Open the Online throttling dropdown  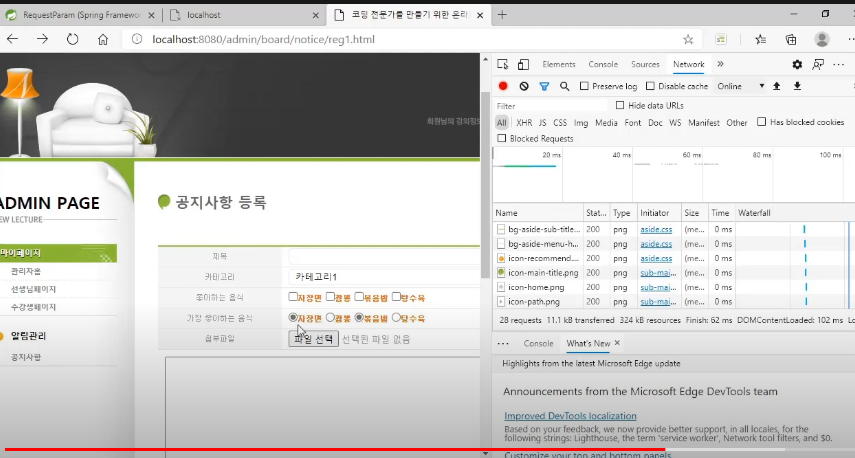(740, 86)
